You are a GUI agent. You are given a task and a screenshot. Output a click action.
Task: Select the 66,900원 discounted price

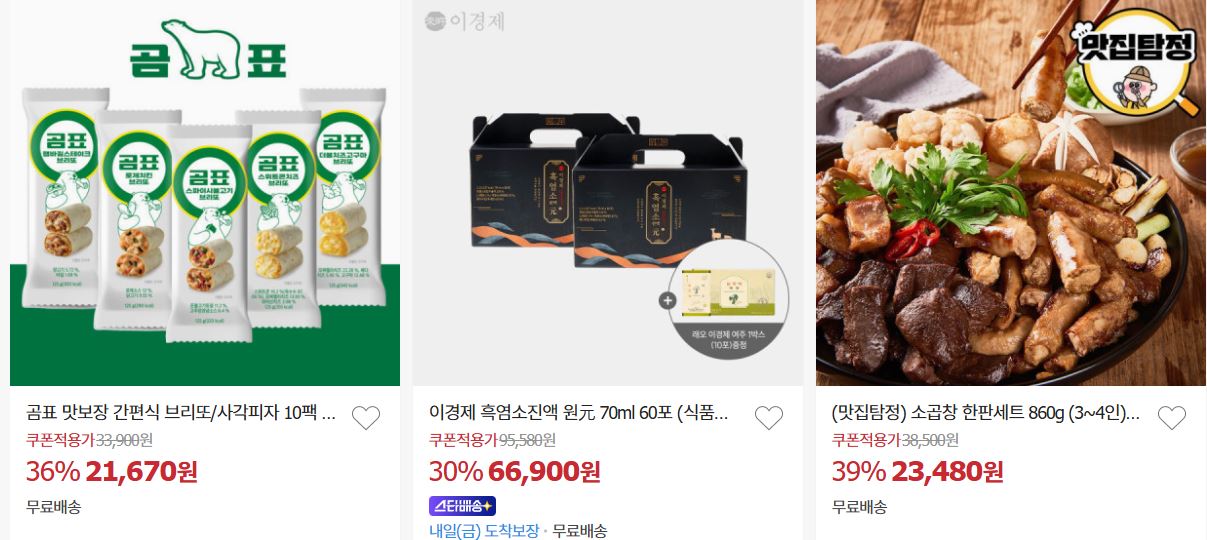[x=545, y=470]
